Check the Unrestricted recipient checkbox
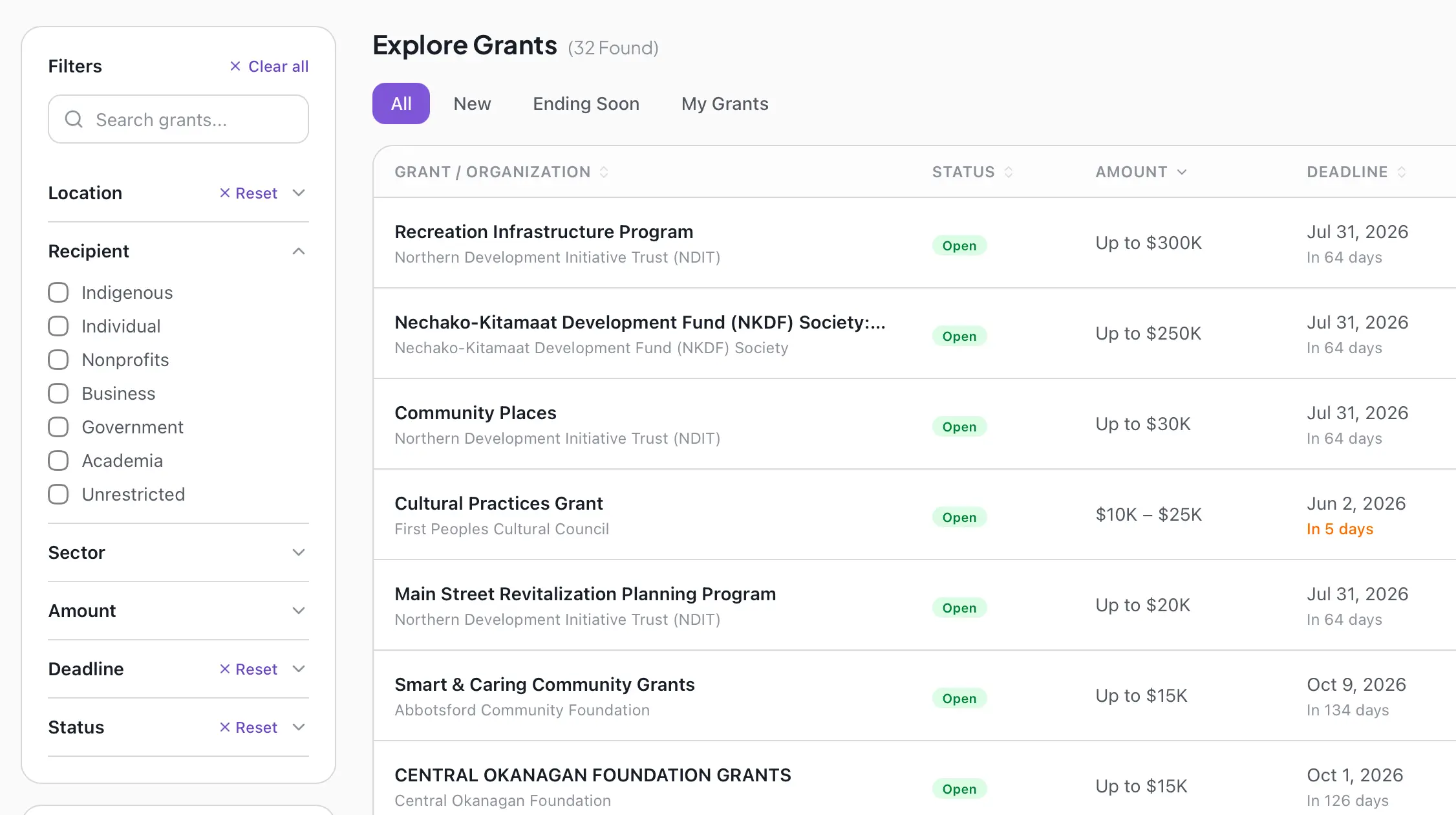This screenshot has height=815, width=1456. pyautogui.click(x=58, y=494)
